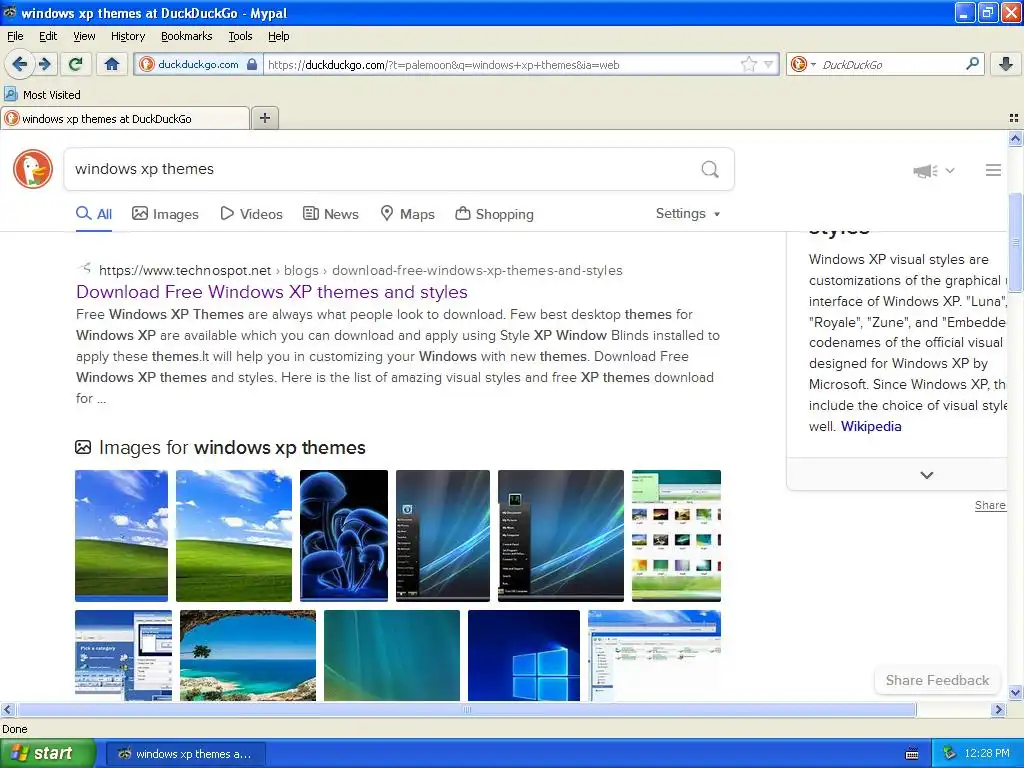Open the wallpaper grid collection thumbnail
Screen dimensions: 1024x768
click(x=676, y=536)
